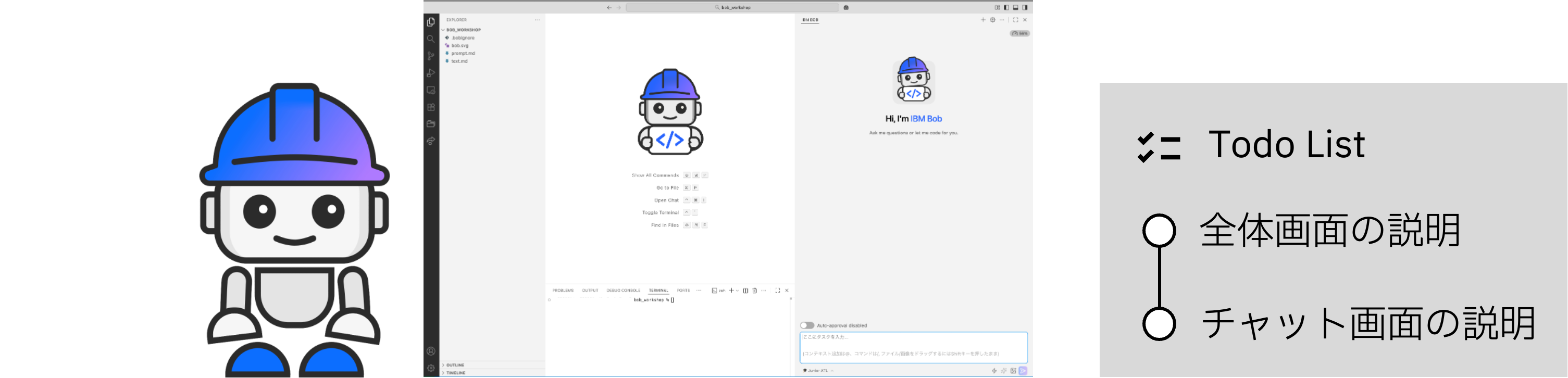This screenshot has height=378, width=1568.
Task: Open the Accounts icon in activity bar
Action: (x=431, y=351)
